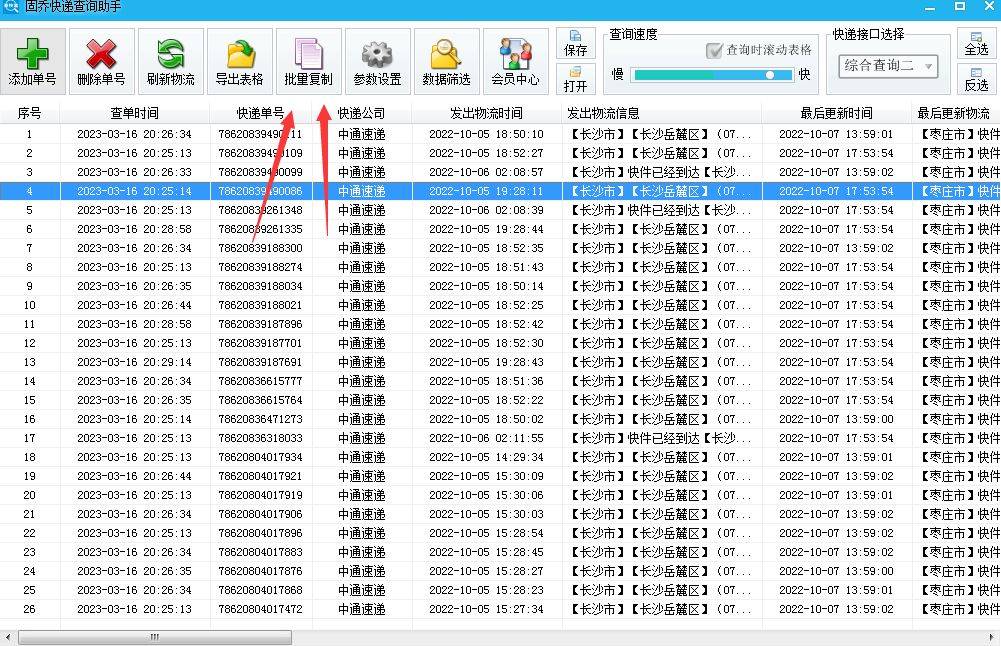
Task: Sort by 序号 column header
Action: 29,114
